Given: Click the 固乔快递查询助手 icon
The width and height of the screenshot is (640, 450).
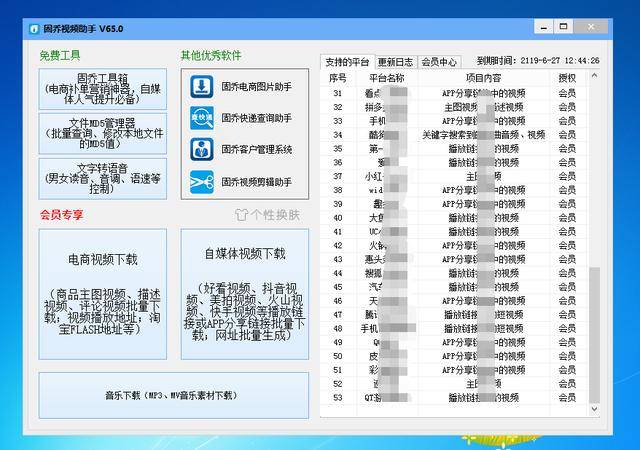Looking at the screenshot, I should [x=201, y=118].
